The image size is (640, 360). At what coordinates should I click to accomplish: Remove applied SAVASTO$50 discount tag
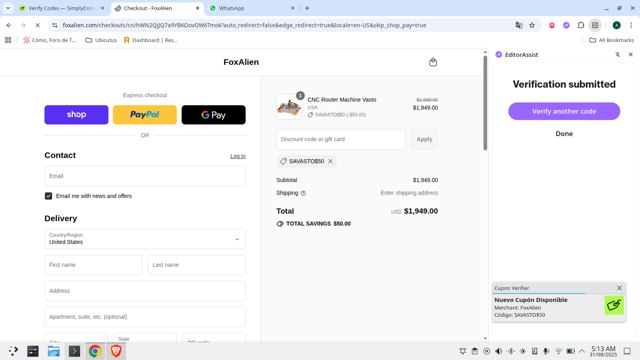tap(330, 161)
